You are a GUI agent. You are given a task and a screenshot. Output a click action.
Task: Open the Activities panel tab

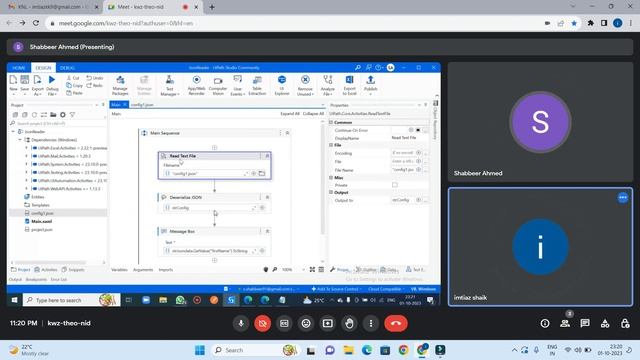pos(46,270)
